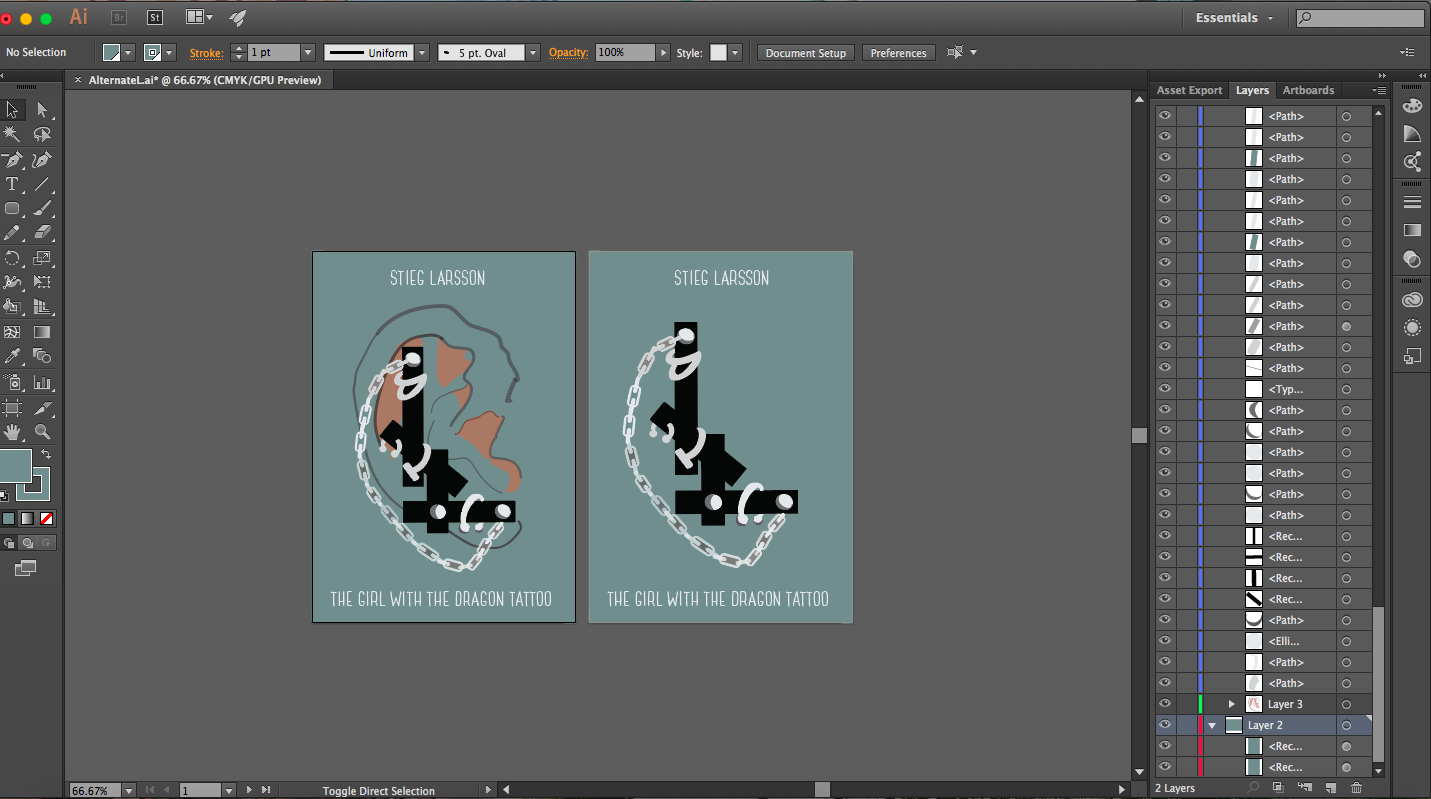Toggle eye of <Path> row directly above Layer 3
The width and height of the screenshot is (1431, 799).
click(x=1165, y=683)
